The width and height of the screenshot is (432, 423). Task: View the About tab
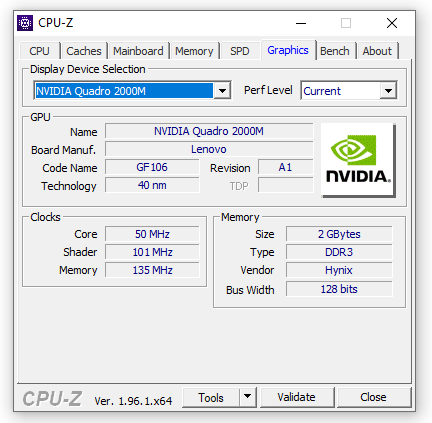pos(377,51)
